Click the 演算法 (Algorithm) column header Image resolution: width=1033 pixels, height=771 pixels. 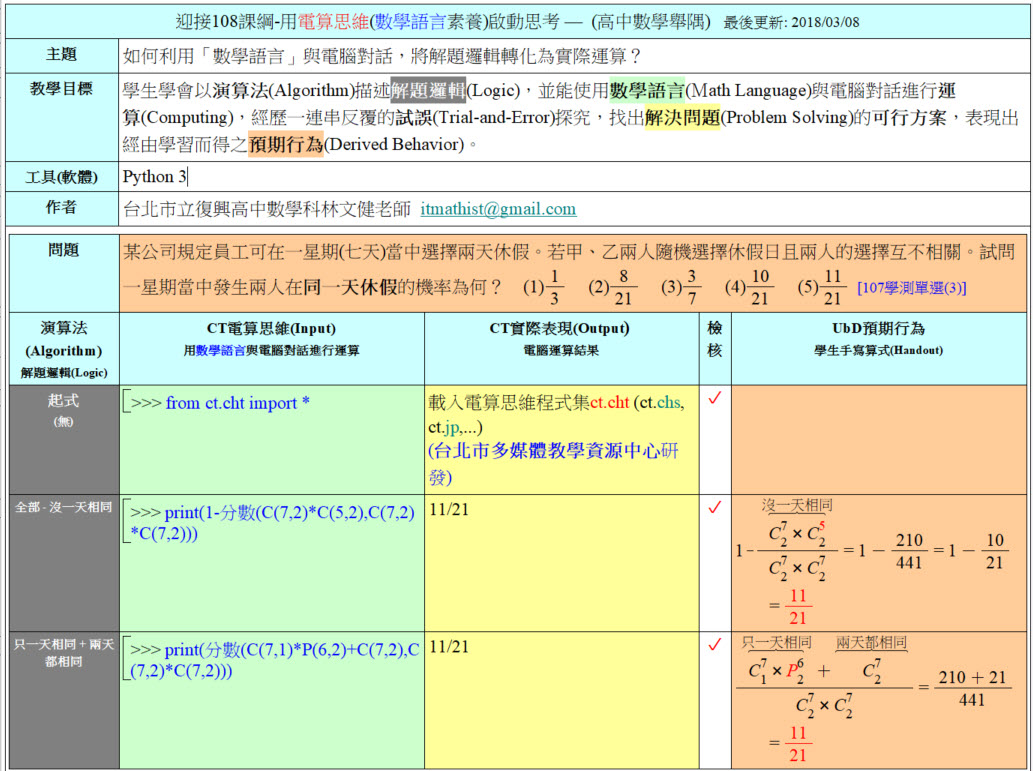tap(64, 349)
